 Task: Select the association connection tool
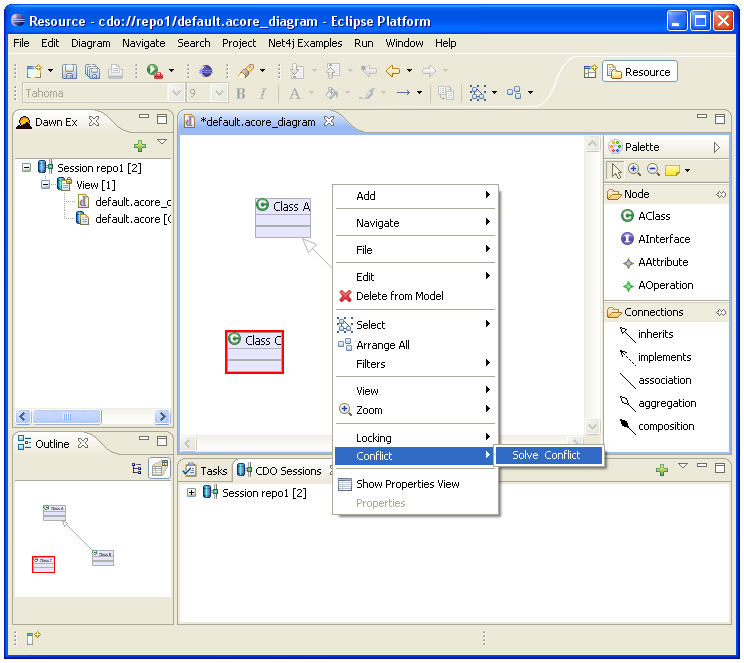[x=655, y=381]
